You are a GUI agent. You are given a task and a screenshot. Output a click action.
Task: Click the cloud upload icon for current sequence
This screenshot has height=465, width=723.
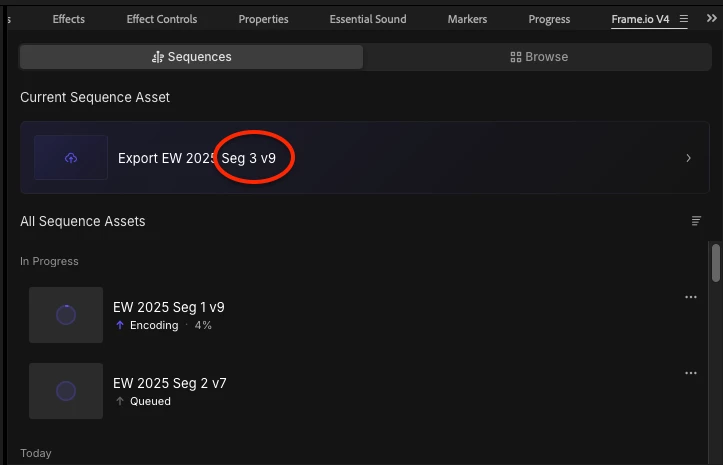pos(71,158)
